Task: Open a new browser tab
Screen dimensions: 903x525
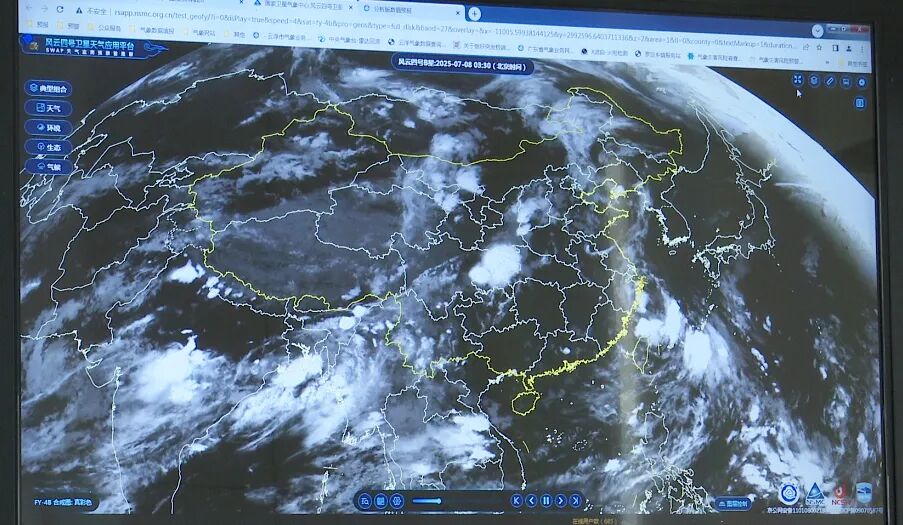Action: [474, 13]
